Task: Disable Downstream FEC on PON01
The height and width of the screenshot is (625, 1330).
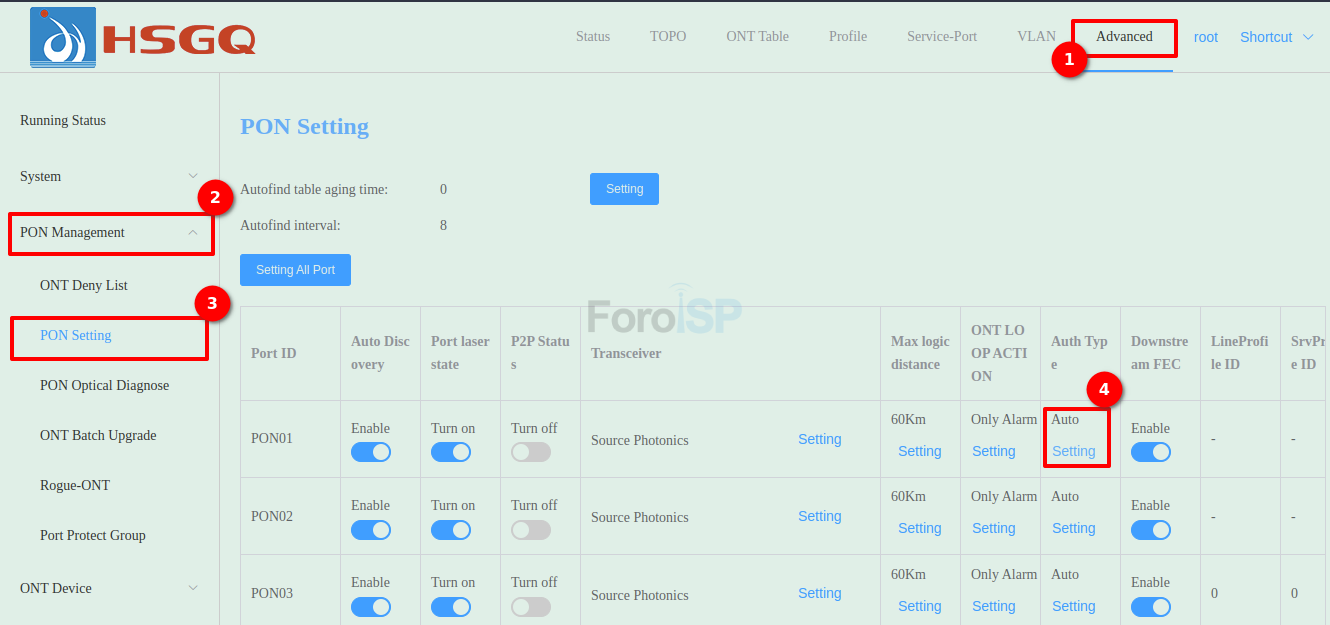Action: pyautogui.click(x=1151, y=452)
